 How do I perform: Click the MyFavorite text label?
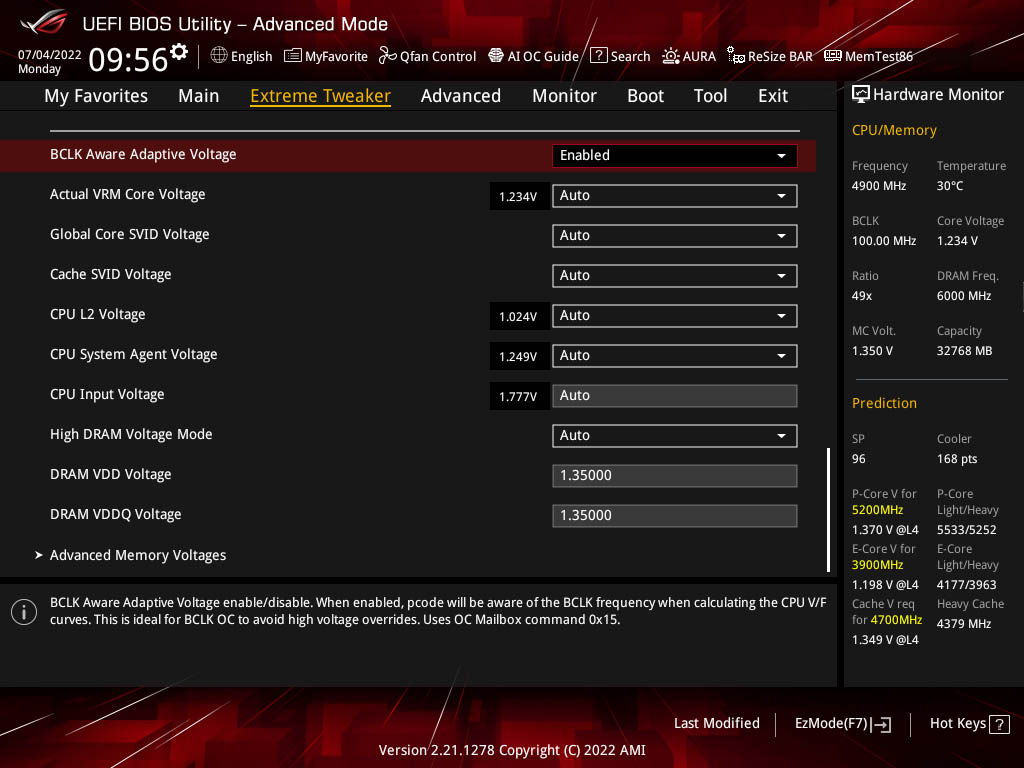pos(336,57)
